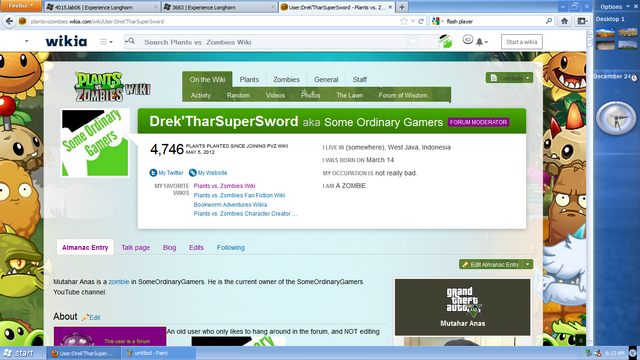Click the Start a wikia button
640x360 pixels.
tap(522, 42)
